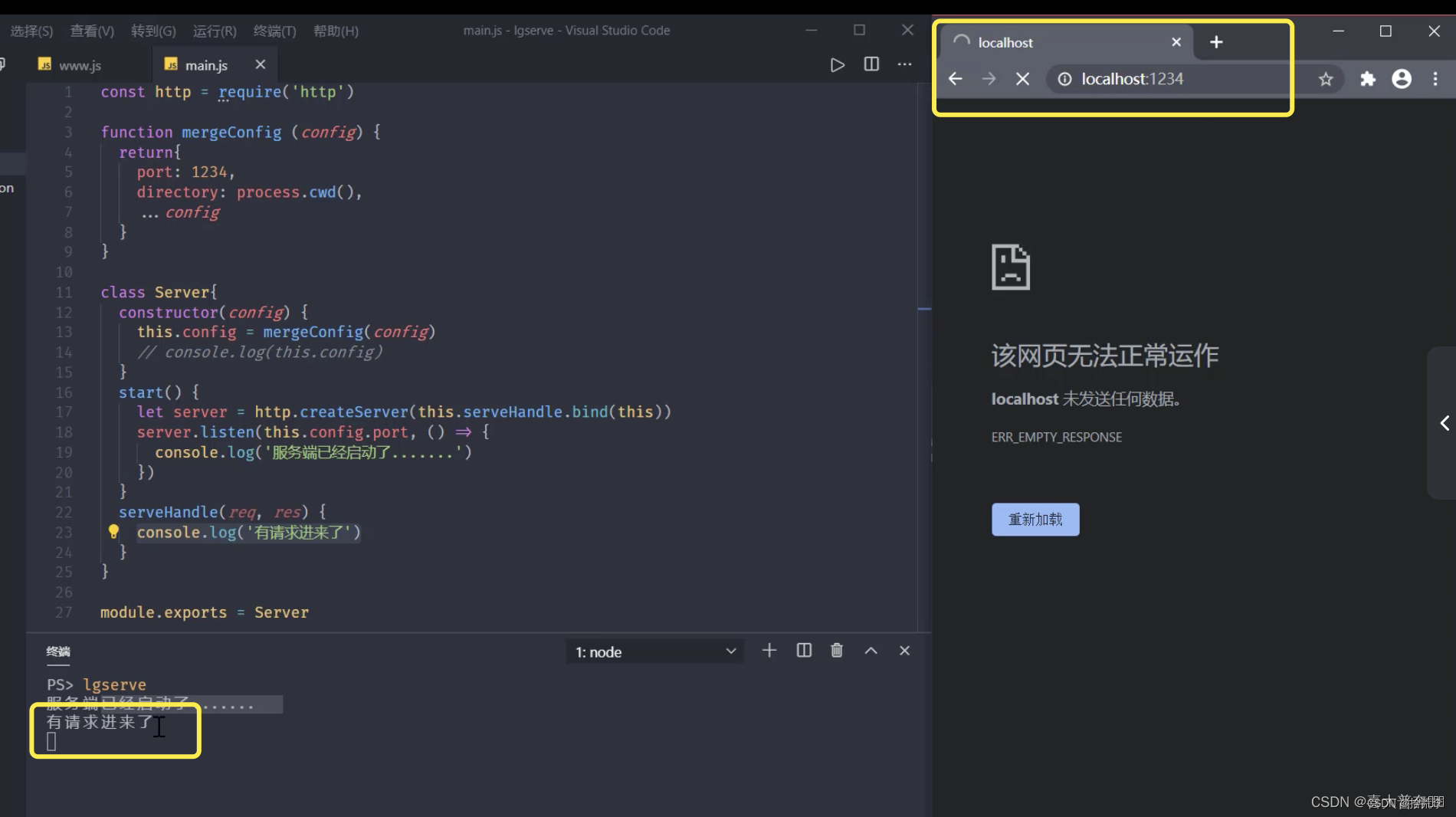Open the 运行(R) menu
The height and width of the screenshot is (817, 1456).
(x=215, y=31)
